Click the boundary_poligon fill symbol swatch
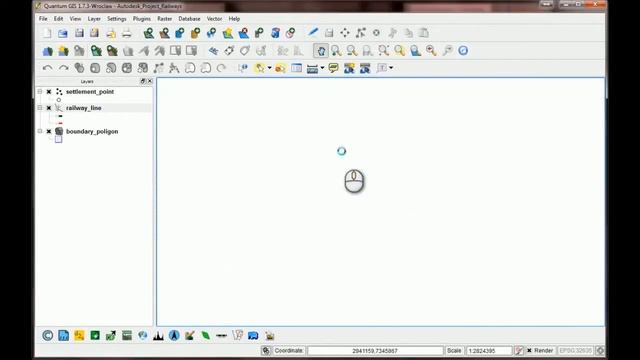Screen dimensions: 640x360 [x=58, y=140]
